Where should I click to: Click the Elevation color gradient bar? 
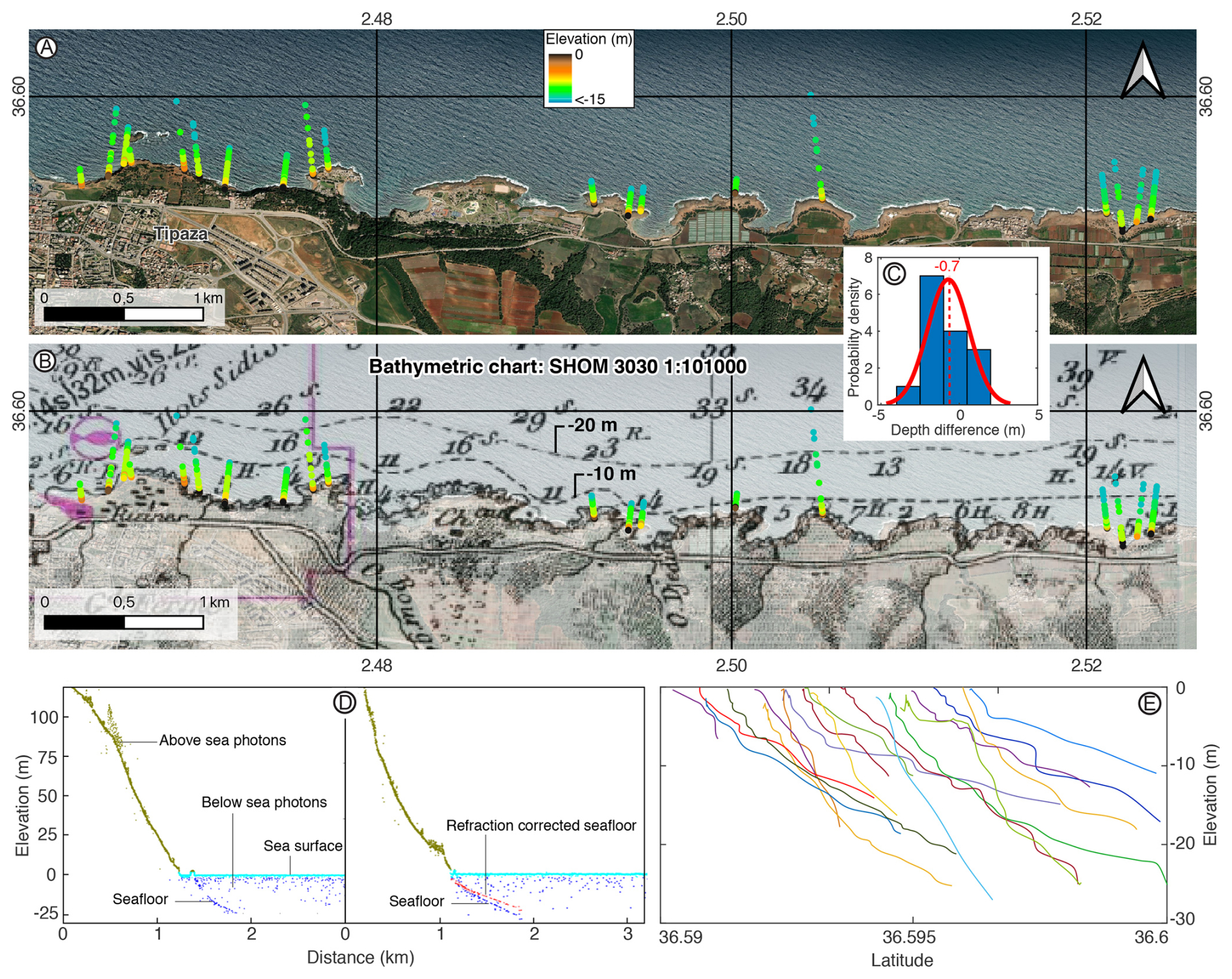pyautogui.click(x=559, y=78)
